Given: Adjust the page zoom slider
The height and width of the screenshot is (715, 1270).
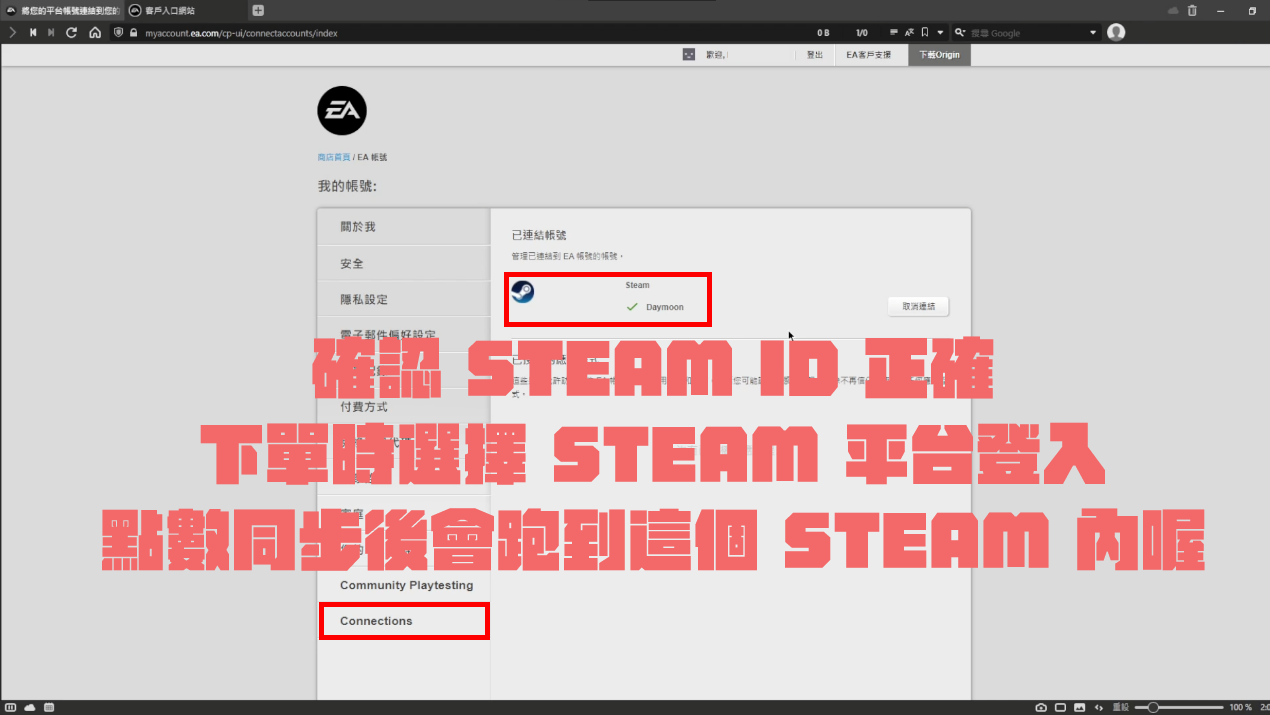Looking at the screenshot, I should [1179, 707].
